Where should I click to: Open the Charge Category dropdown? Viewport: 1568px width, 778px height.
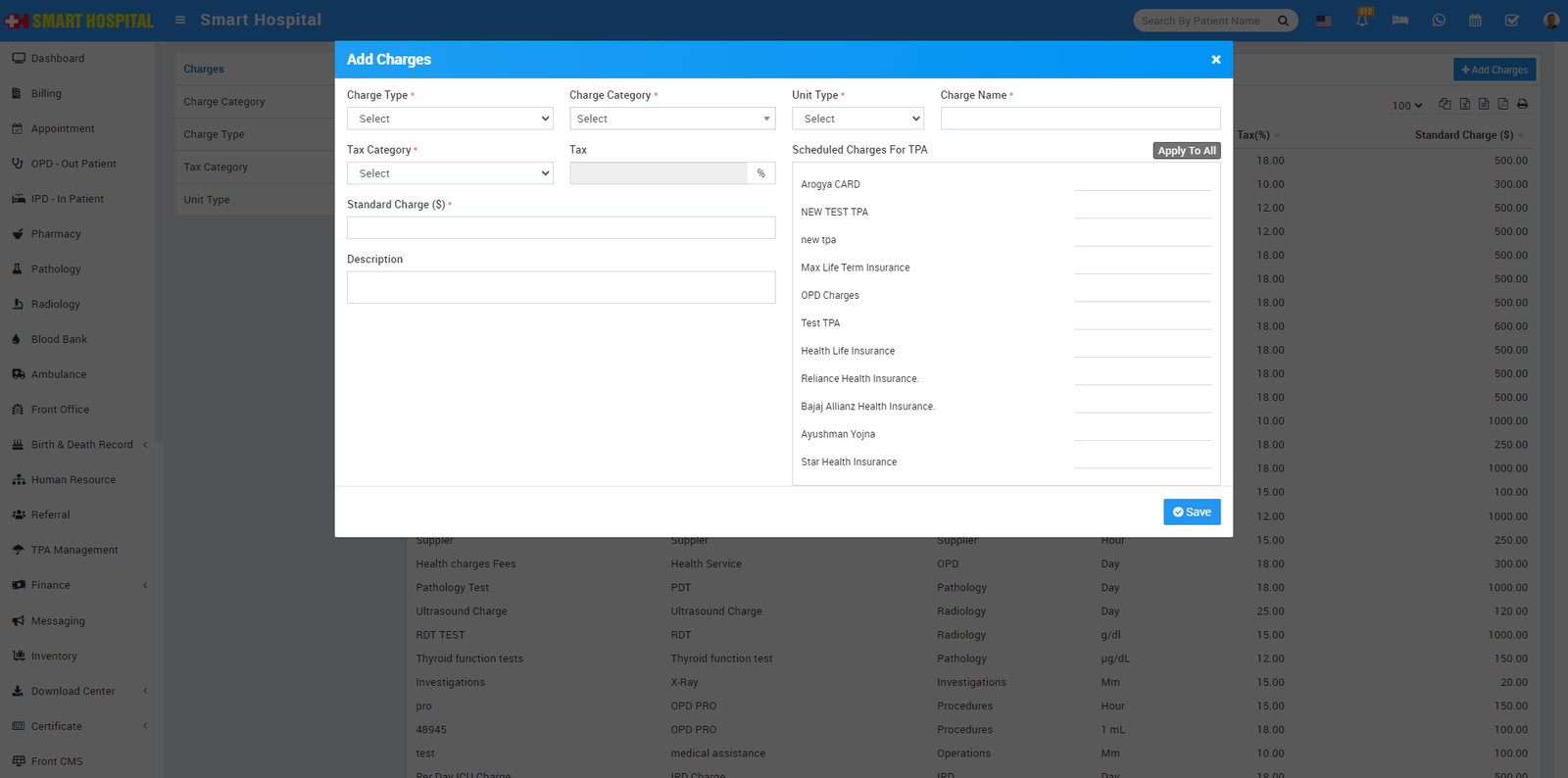[x=672, y=119]
